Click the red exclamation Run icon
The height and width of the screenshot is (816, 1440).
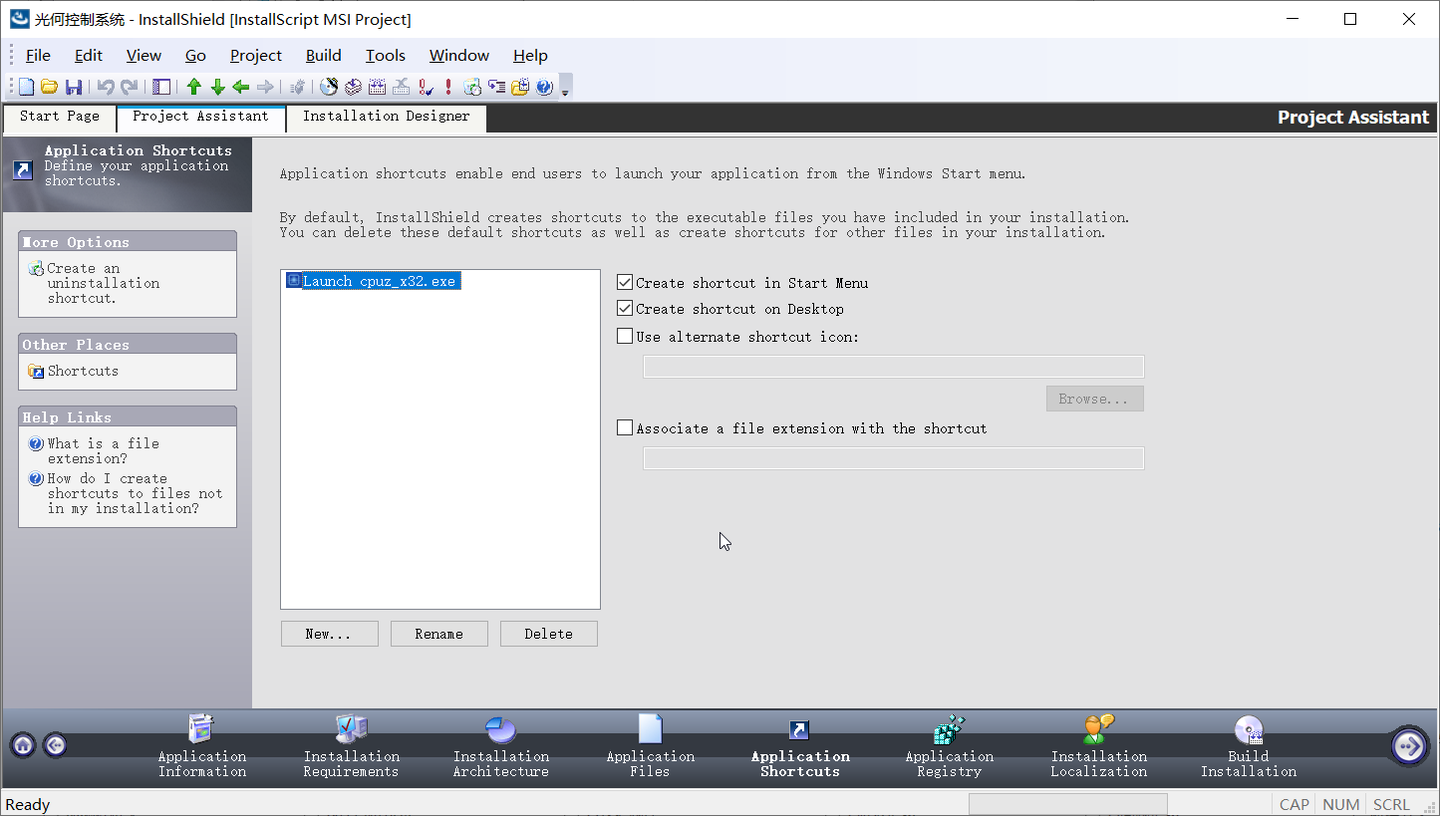448,87
